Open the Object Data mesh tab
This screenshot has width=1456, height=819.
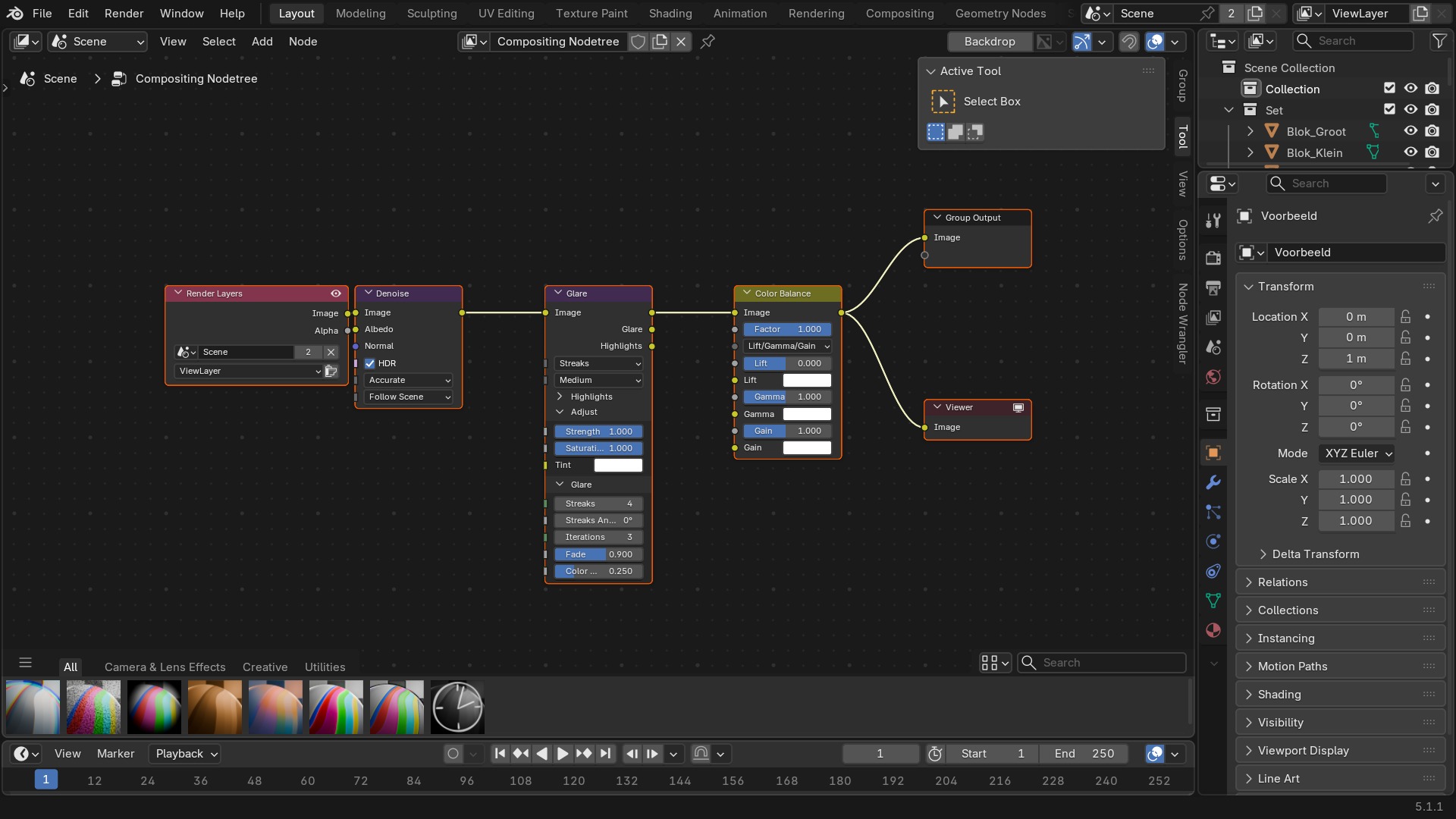point(1213,601)
